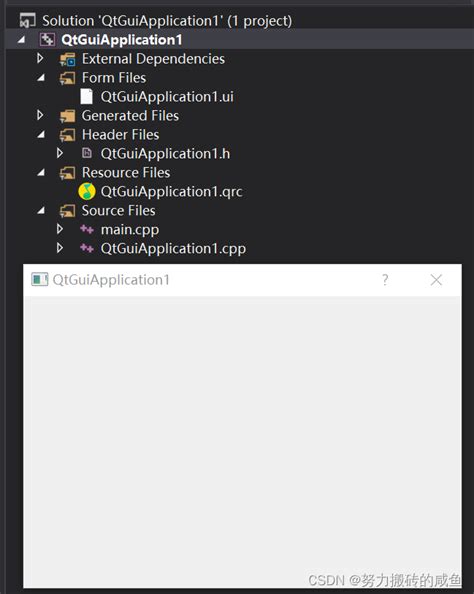Select the Source Files folder label
This screenshot has height=594, width=474.
click(119, 211)
